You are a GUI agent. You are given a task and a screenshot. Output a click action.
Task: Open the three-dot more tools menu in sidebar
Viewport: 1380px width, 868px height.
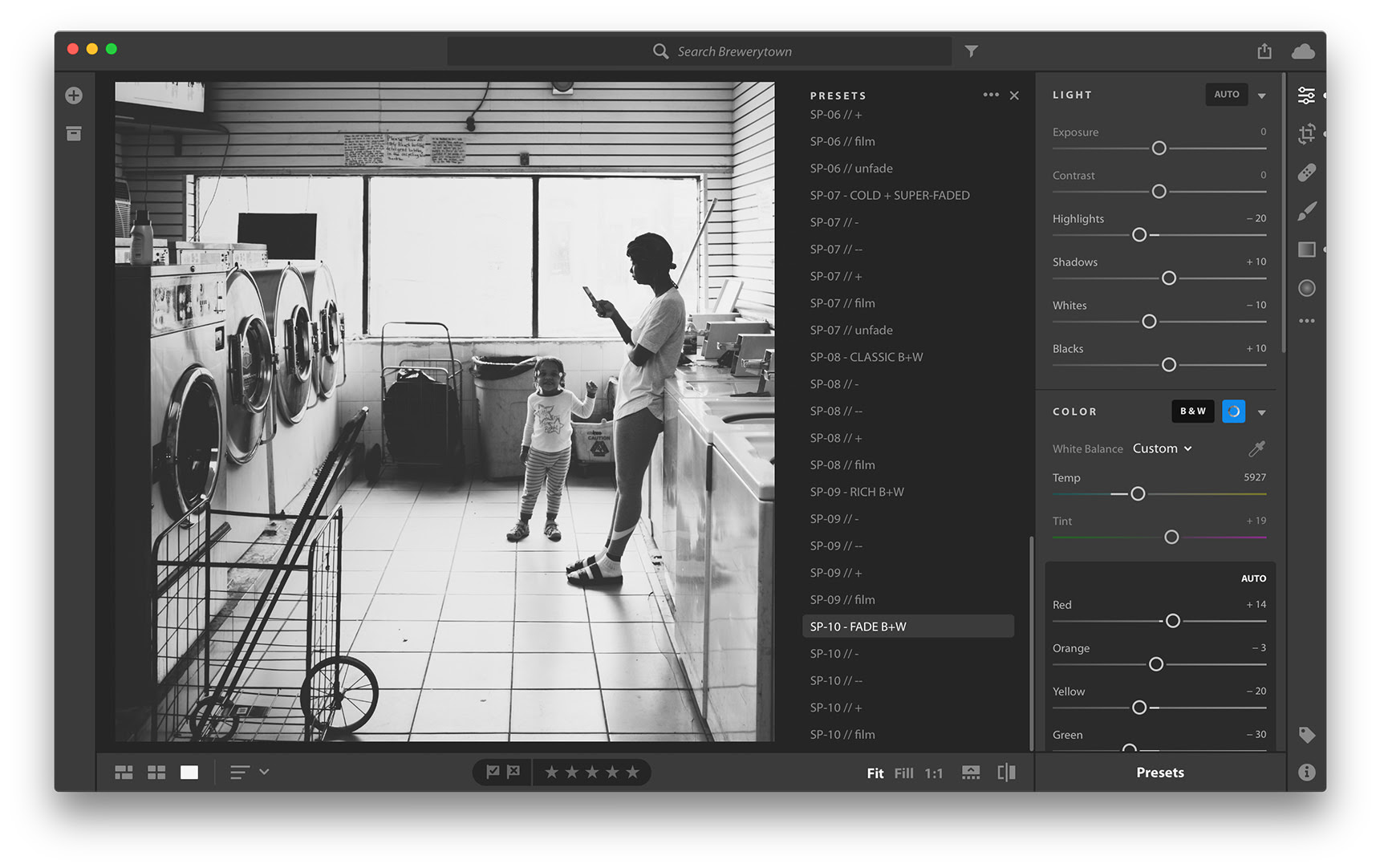(x=1307, y=321)
